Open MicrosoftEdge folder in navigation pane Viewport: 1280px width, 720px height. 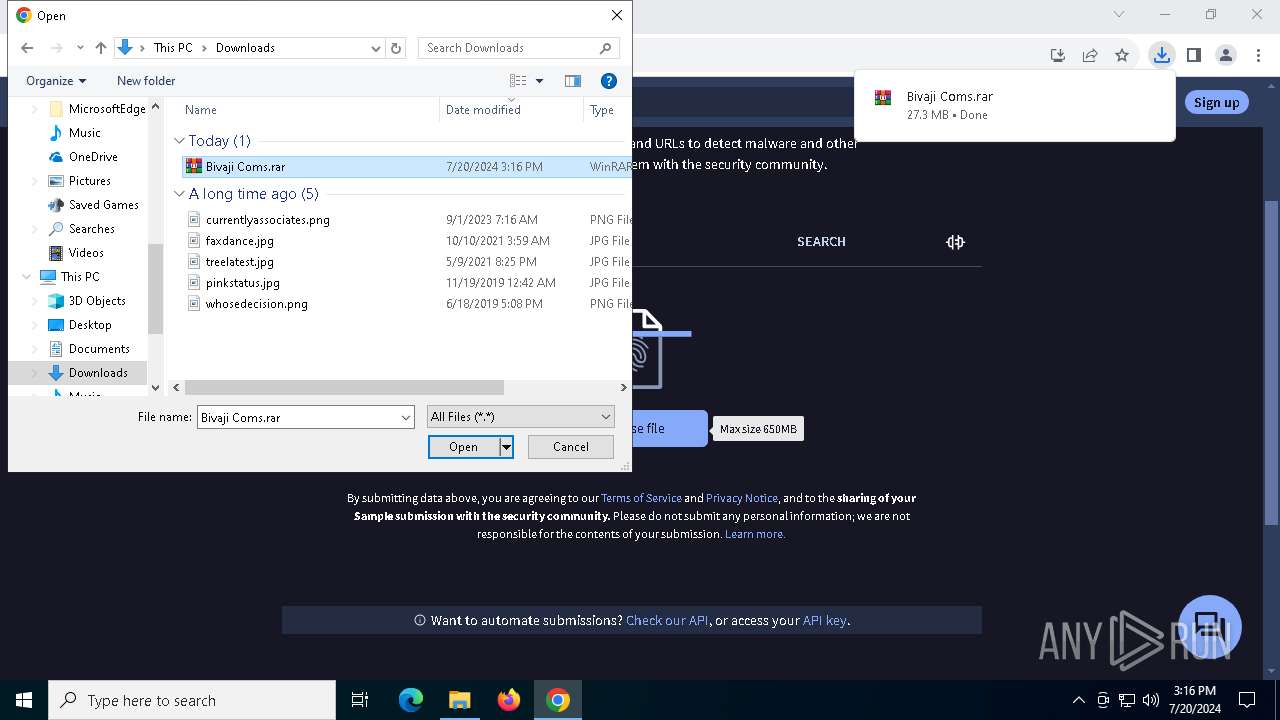click(x=97, y=109)
